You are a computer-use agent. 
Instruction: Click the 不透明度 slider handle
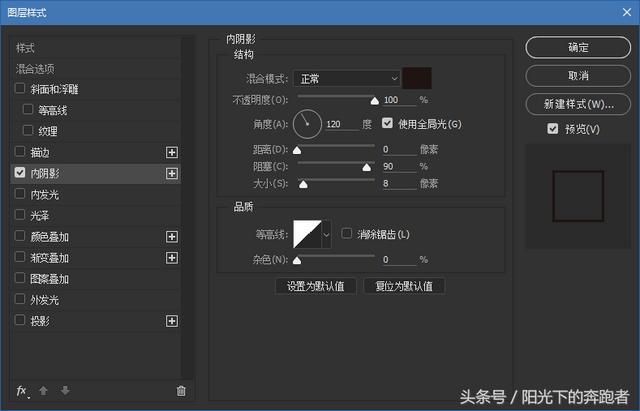[x=374, y=101]
